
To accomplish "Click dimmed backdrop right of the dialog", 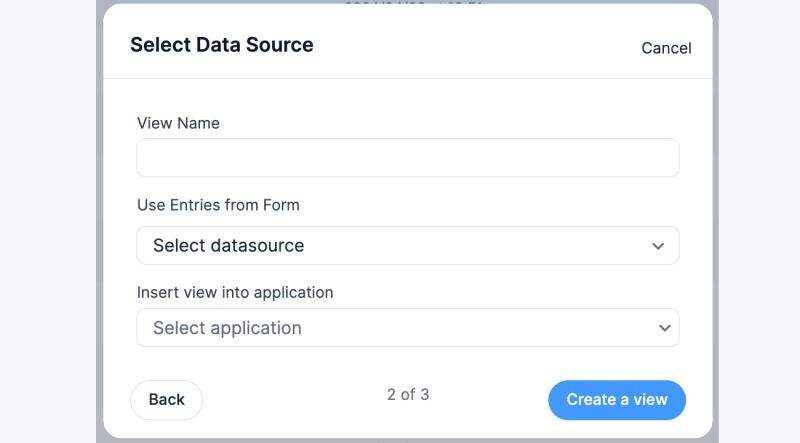I will (x=758, y=220).
